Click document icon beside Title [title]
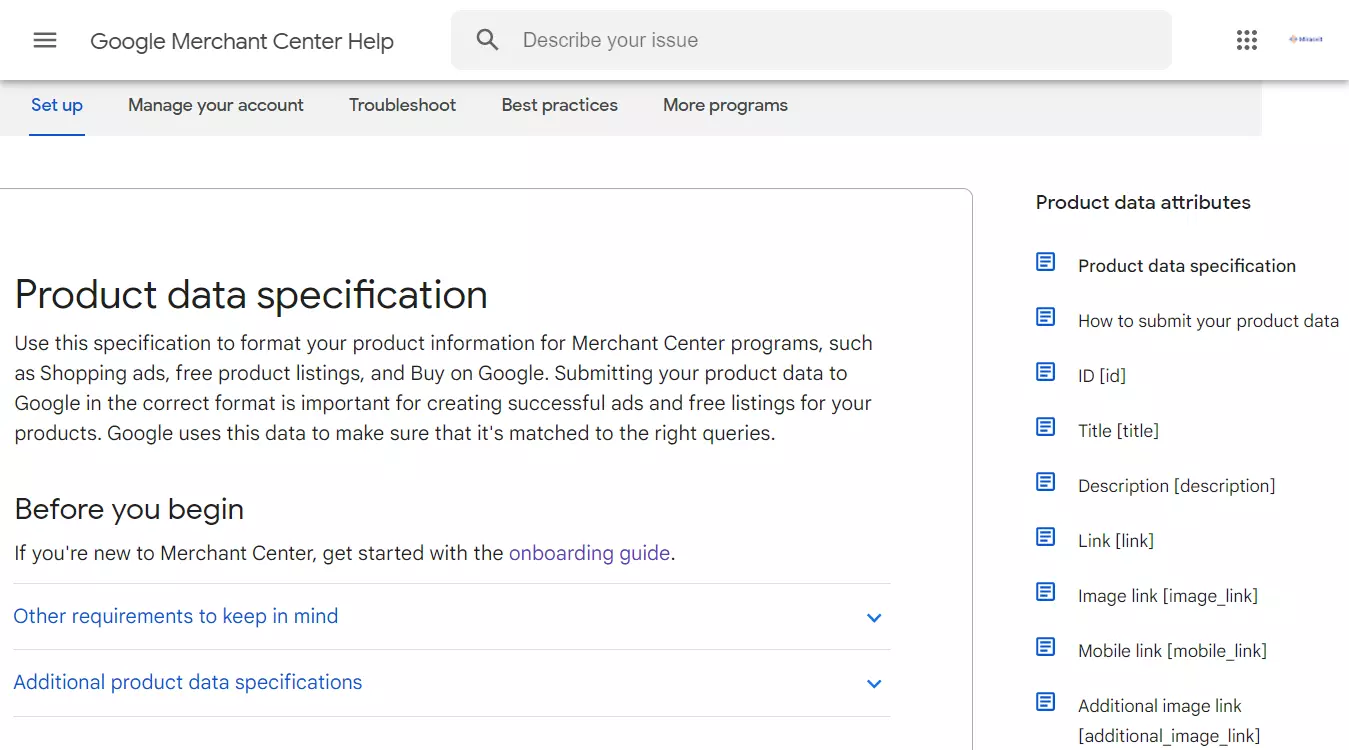 point(1045,427)
